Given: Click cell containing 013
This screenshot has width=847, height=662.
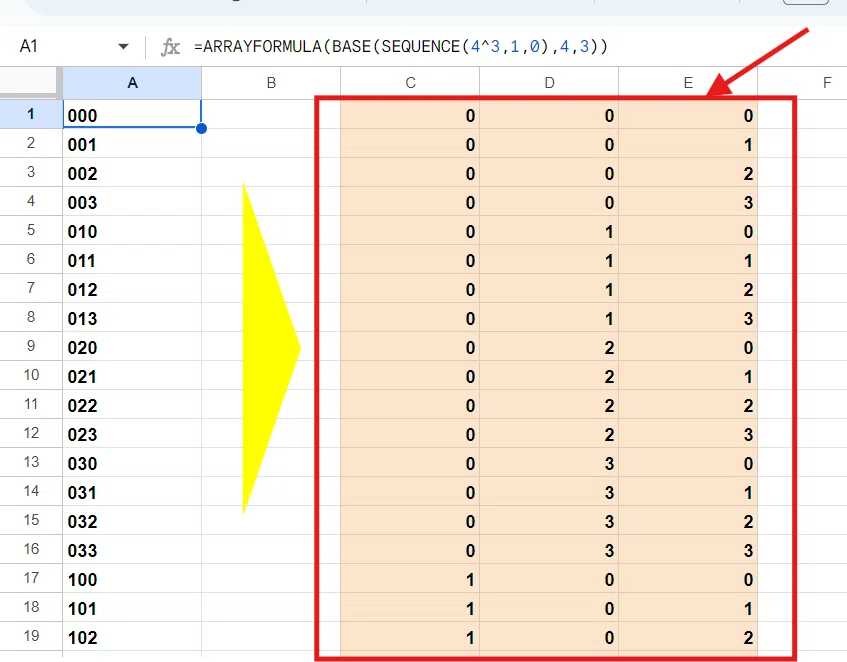Looking at the screenshot, I should pyautogui.click(x=132, y=318).
